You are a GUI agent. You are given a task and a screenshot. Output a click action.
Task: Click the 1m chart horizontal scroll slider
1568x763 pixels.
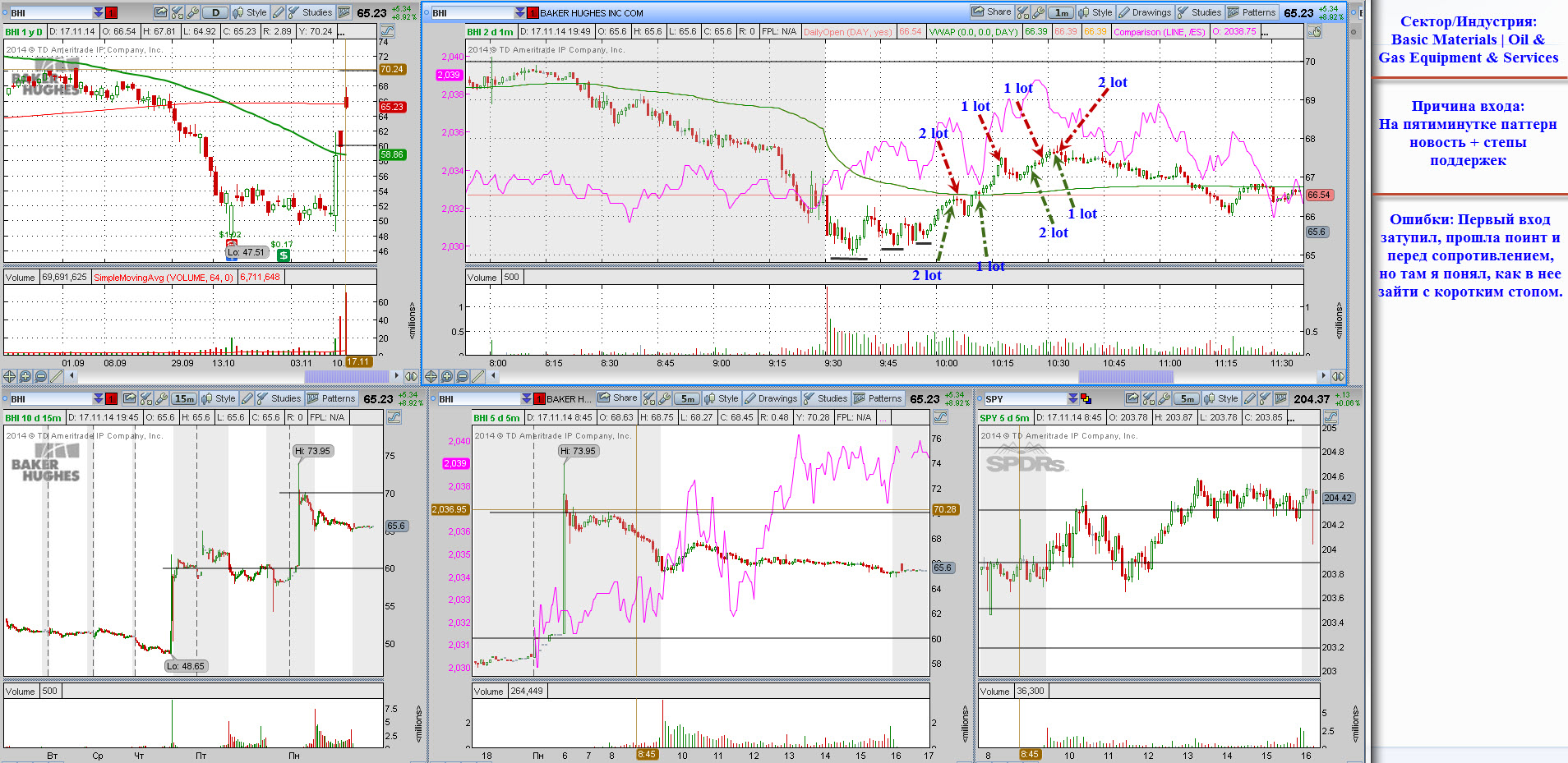click(1126, 376)
